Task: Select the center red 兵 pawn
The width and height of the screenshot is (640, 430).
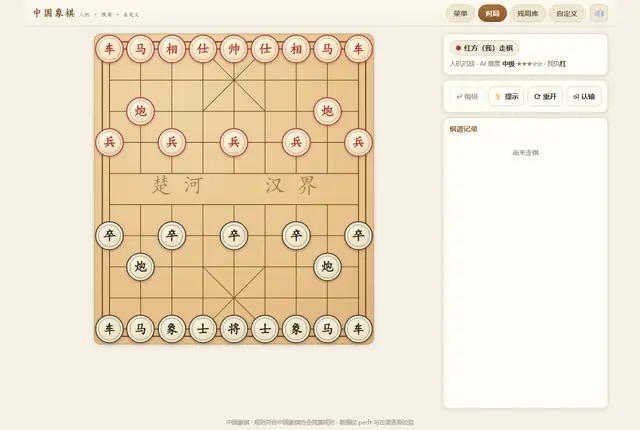Action: [234, 142]
